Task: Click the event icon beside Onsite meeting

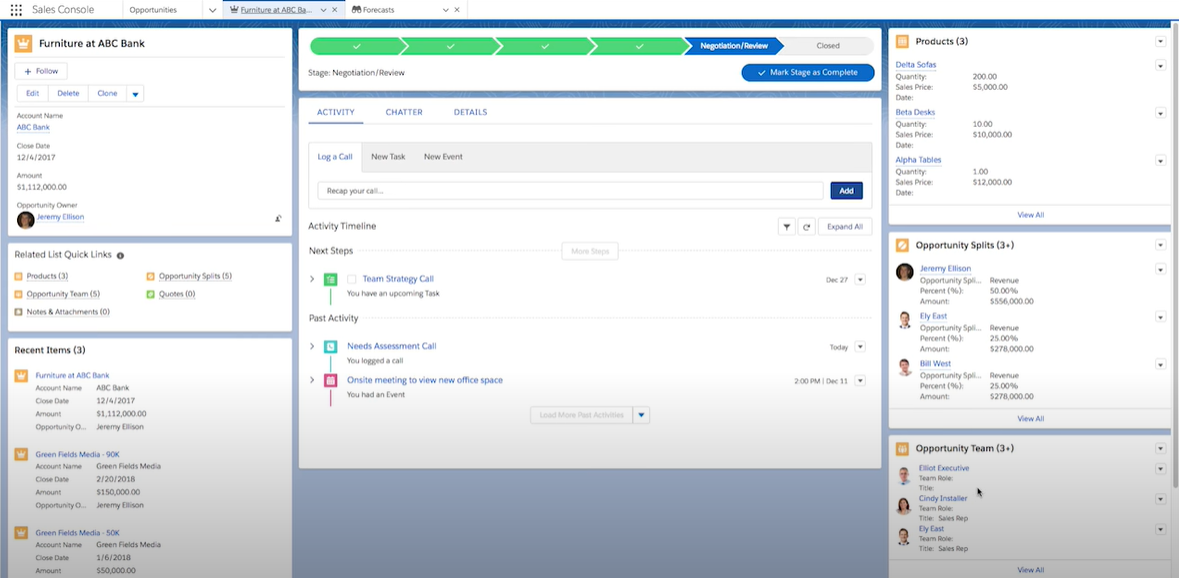Action: (x=333, y=380)
